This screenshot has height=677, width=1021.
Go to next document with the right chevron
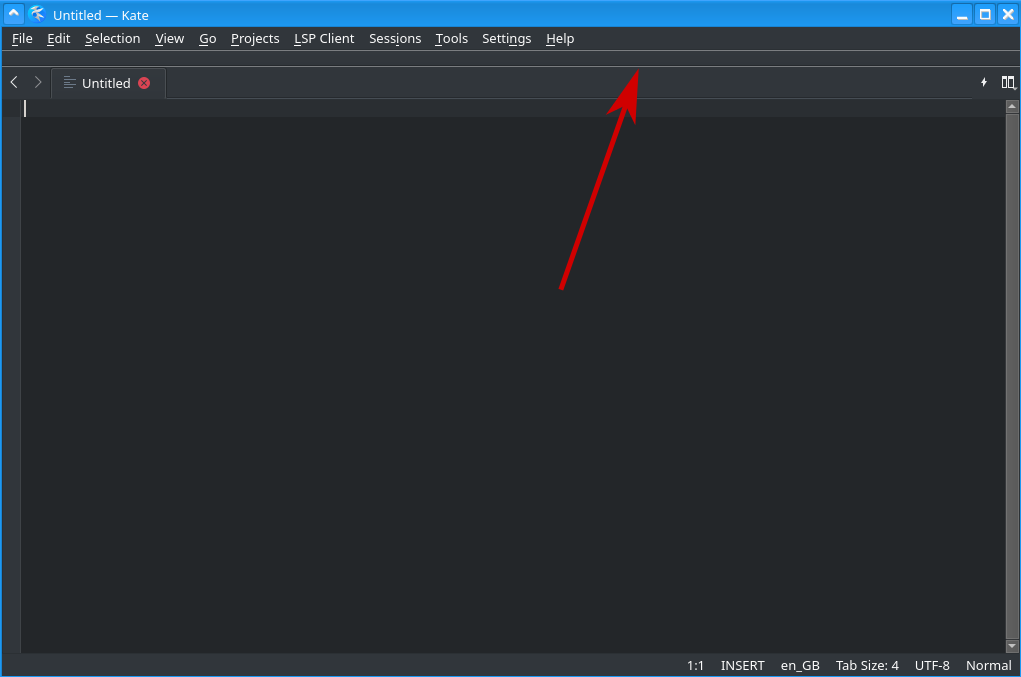(38, 82)
